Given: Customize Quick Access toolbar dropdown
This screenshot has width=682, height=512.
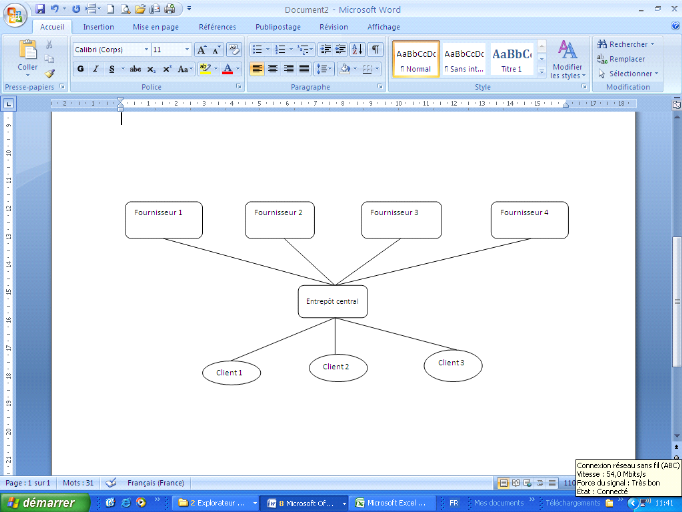Looking at the screenshot, I should (x=189, y=9).
